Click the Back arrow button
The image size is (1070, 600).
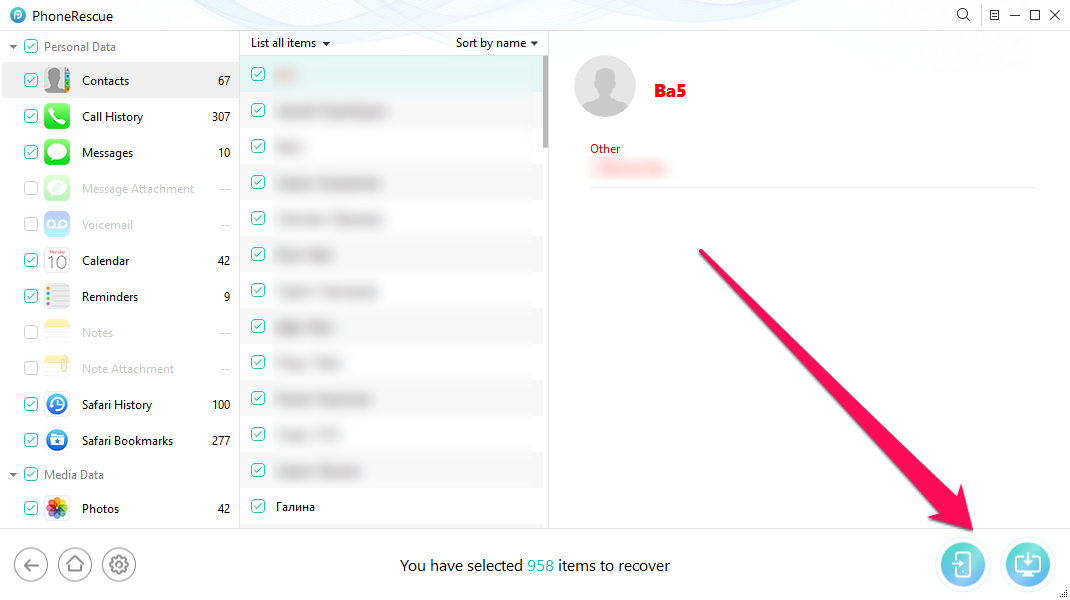[31, 565]
